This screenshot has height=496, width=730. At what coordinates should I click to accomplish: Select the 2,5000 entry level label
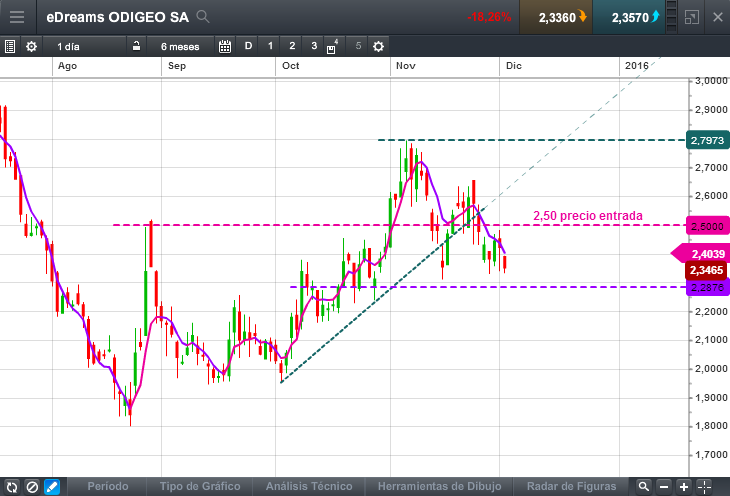pyautogui.click(x=708, y=226)
